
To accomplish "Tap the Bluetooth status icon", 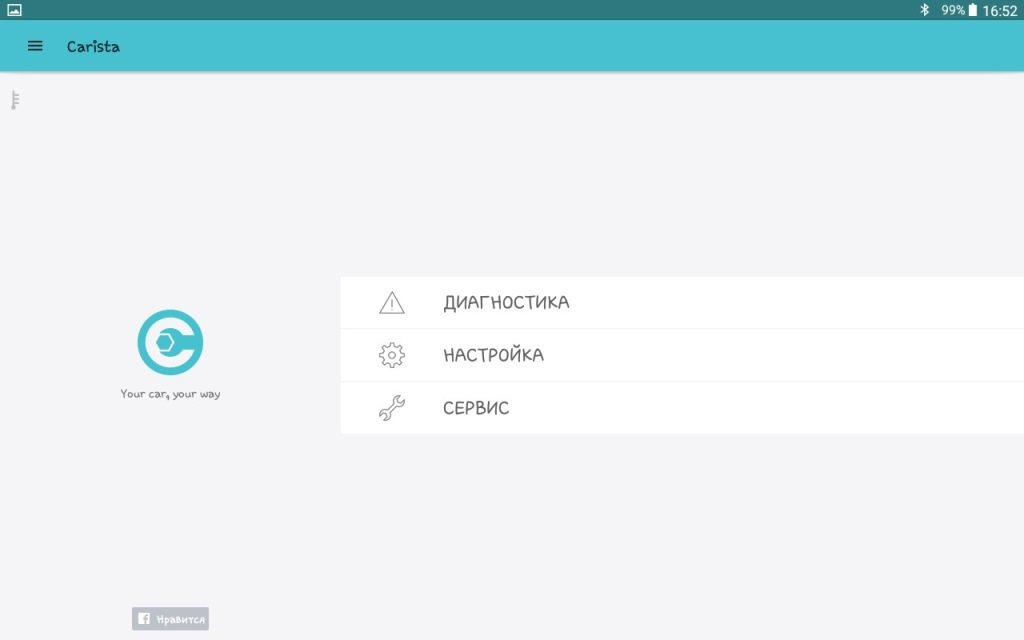I will (x=924, y=10).
